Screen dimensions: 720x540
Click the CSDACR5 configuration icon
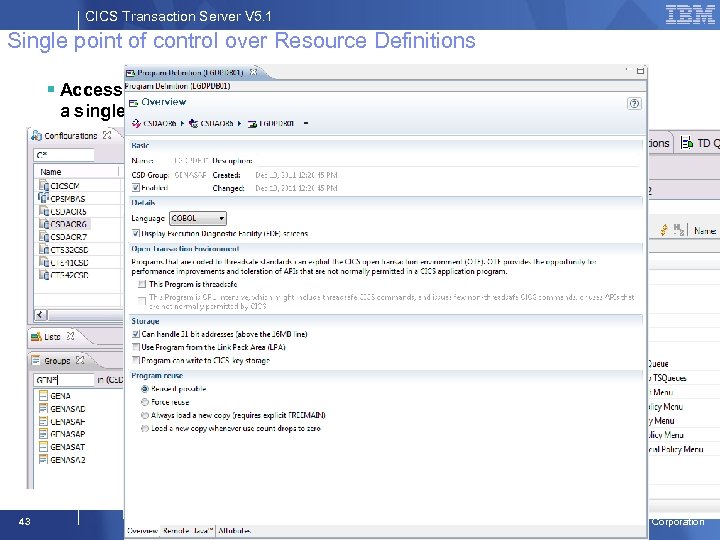pos(44,211)
